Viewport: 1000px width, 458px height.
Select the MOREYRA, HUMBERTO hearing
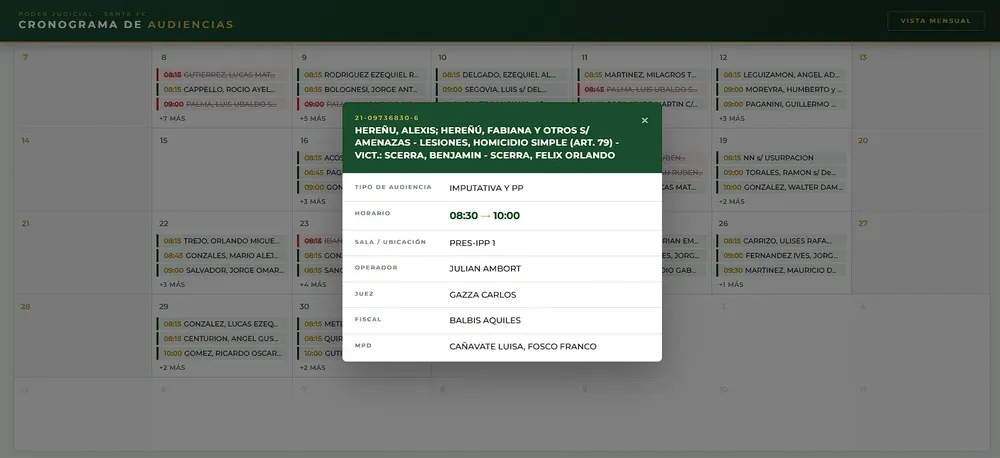point(781,89)
